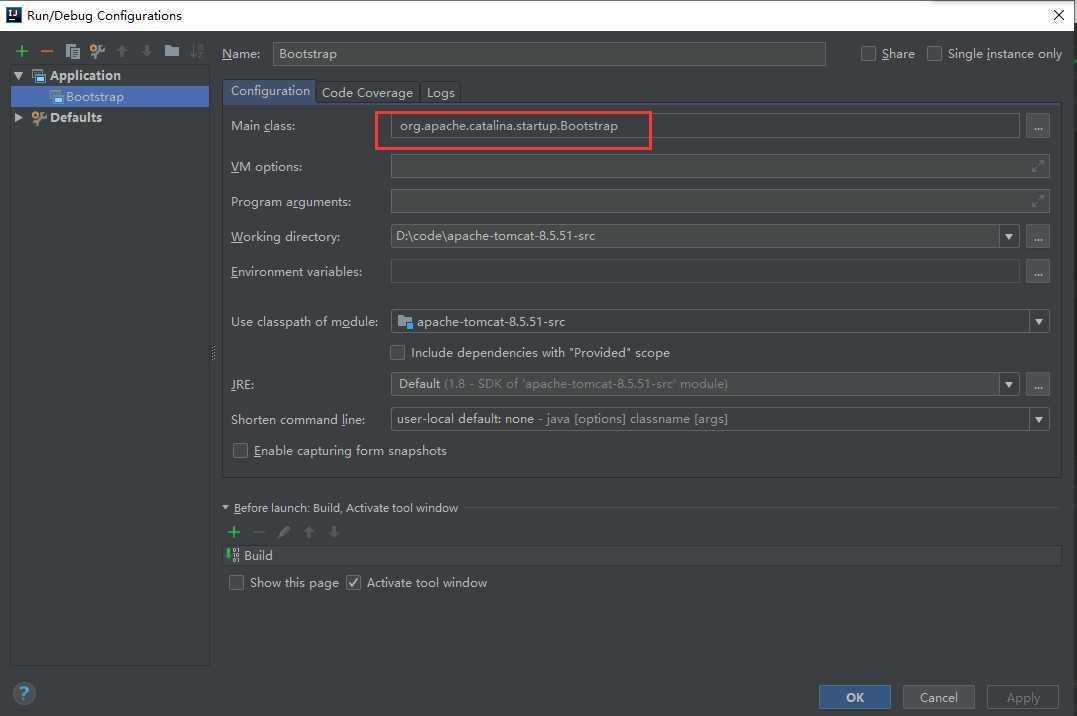Expand the Defaults tree node
The width and height of the screenshot is (1077, 716).
pyautogui.click(x=19, y=118)
